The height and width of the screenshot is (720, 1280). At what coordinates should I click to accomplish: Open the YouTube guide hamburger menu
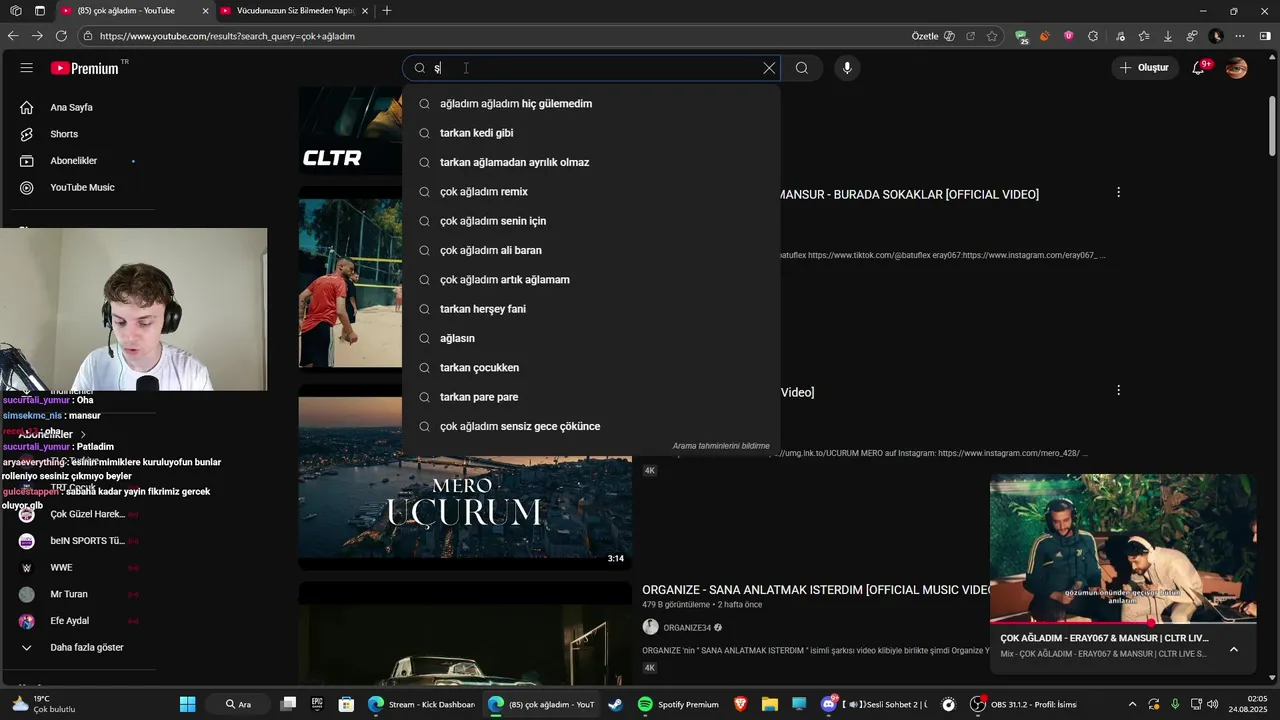click(x=27, y=68)
